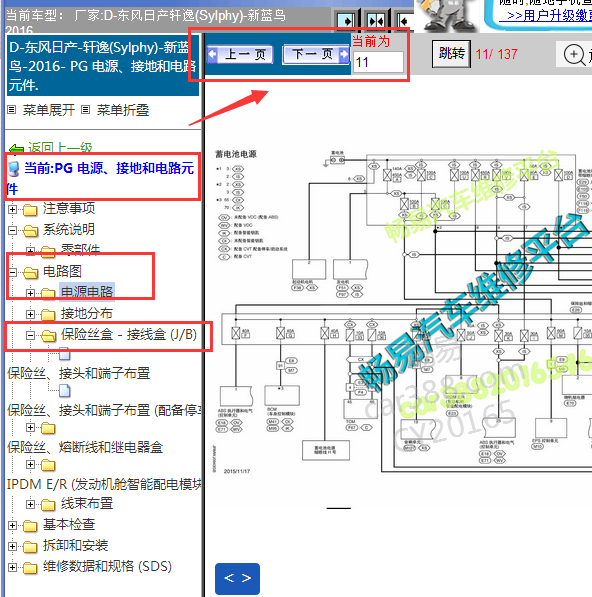Click the folder icon above IPDM E/R entry
The image size is (592, 597).
[x=48, y=465]
